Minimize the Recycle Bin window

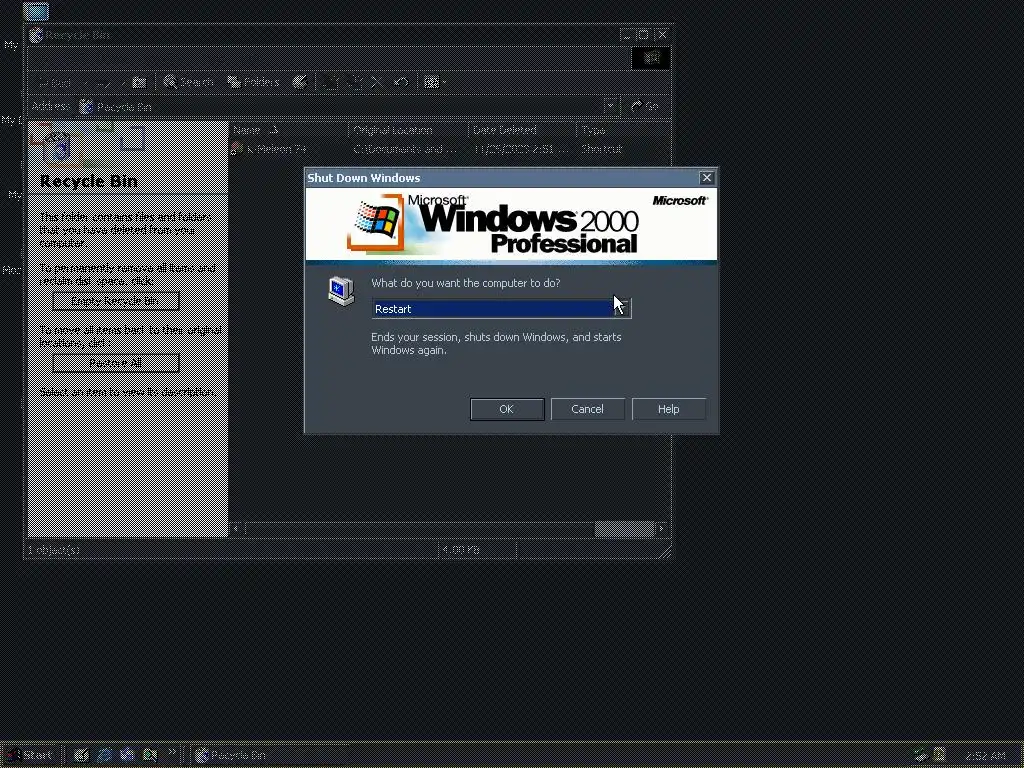[x=627, y=35]
